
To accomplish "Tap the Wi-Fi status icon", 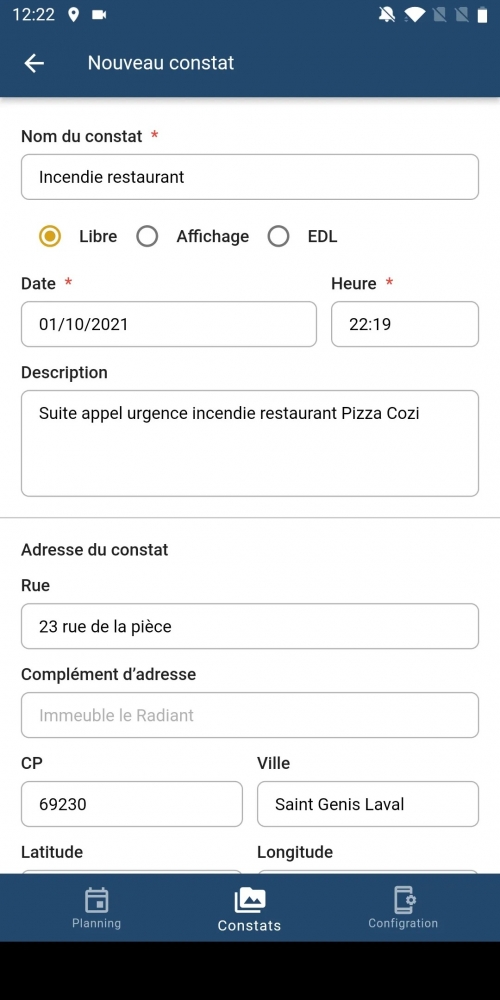I will pyautogui.click(x=415, y=15).
